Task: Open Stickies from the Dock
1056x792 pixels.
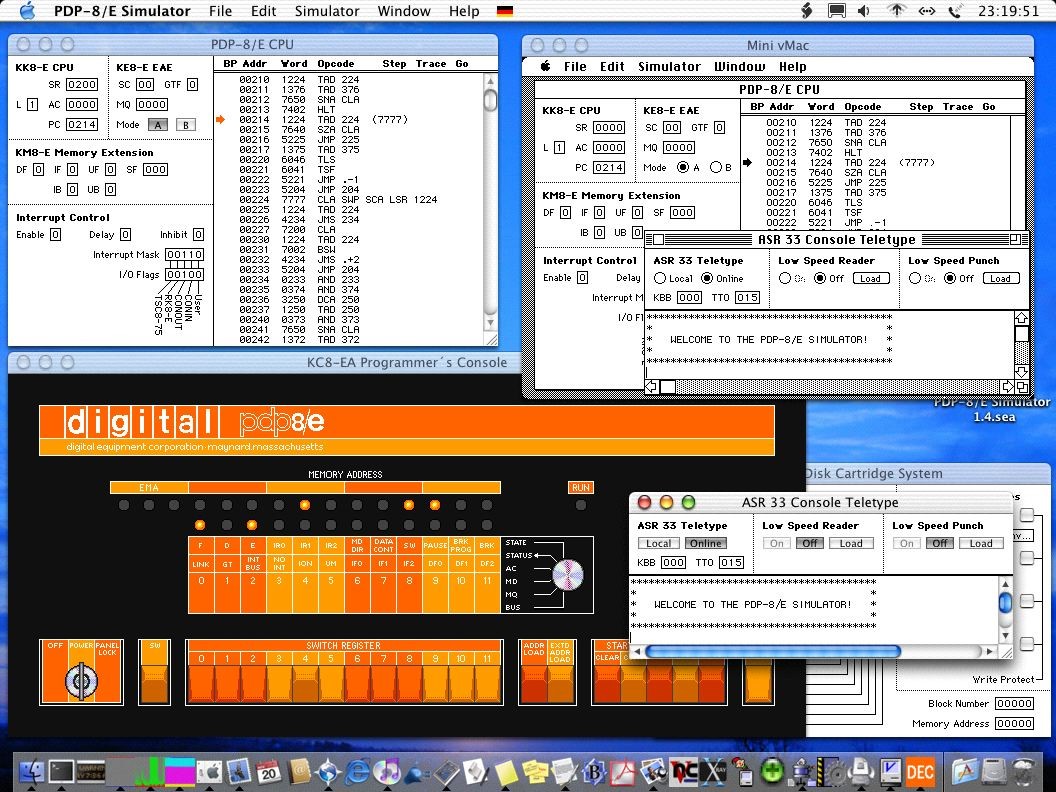Action: point(535,772)
